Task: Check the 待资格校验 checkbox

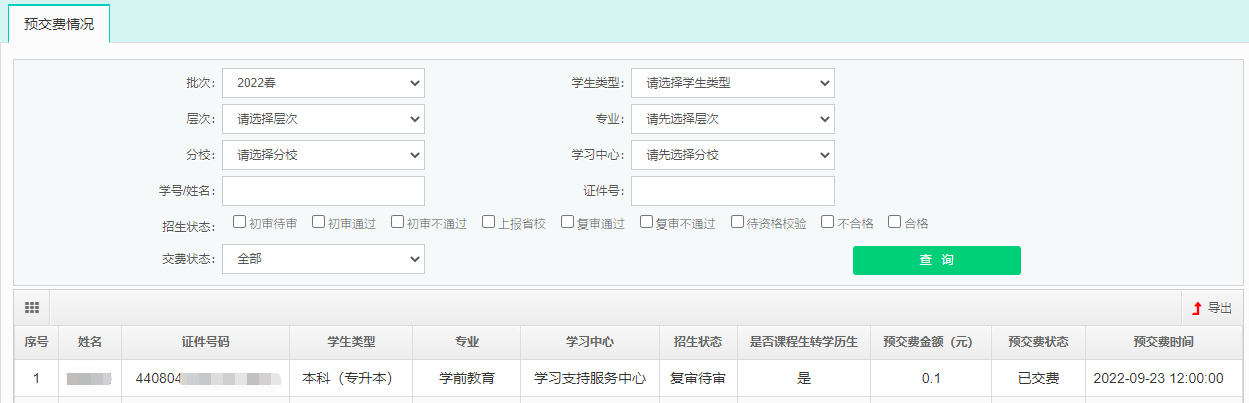Action: tap(737, 222)
